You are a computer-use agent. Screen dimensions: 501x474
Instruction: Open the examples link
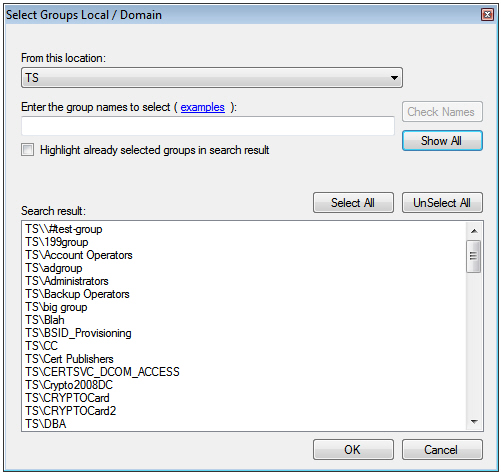click(202, 107)
